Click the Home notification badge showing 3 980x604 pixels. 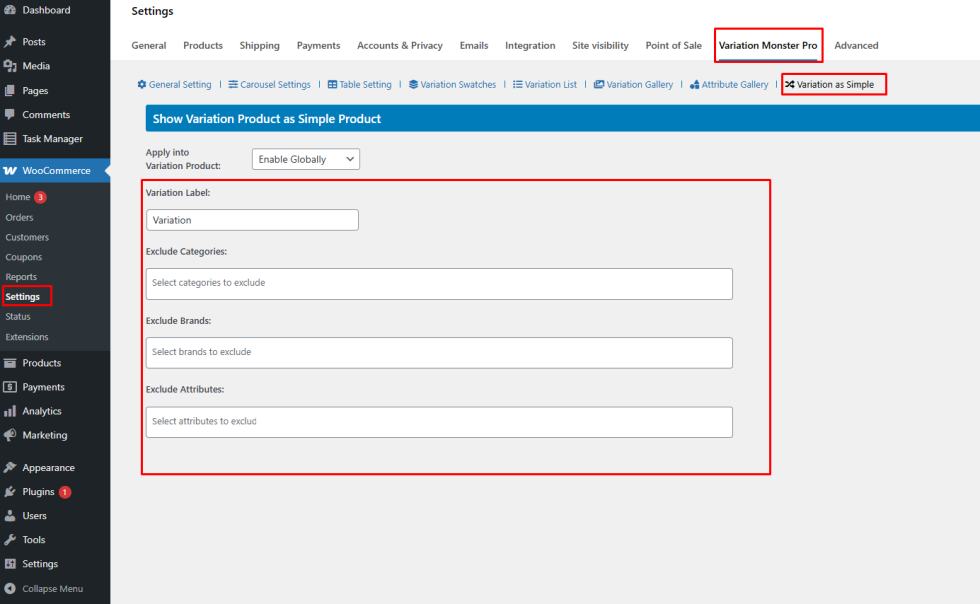pos(40,197)
